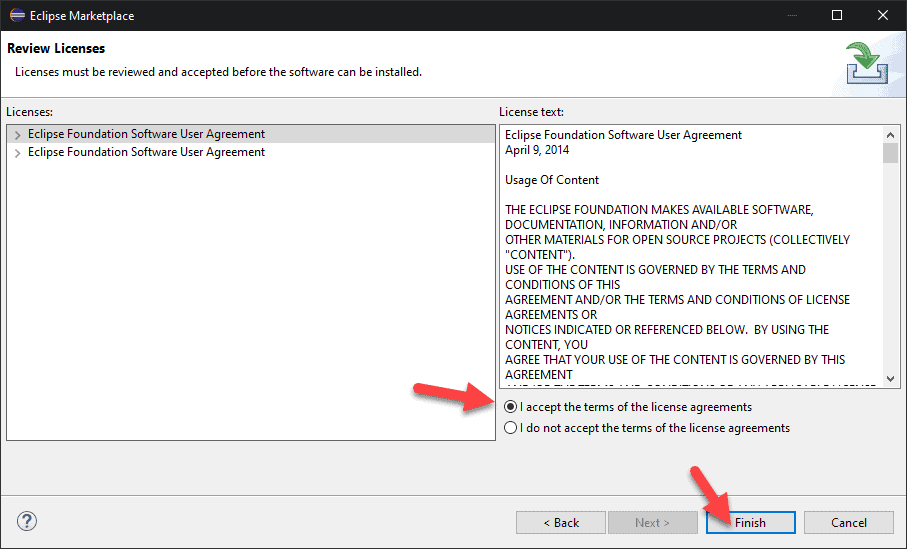Select 'I do not accept the terms' option
This screenshot has width=907, height=549.
coord(510,428)
